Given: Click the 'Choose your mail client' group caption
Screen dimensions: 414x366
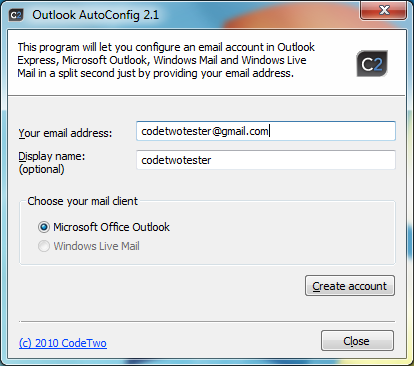Looking at the screenshot, I should coord(82,201).
